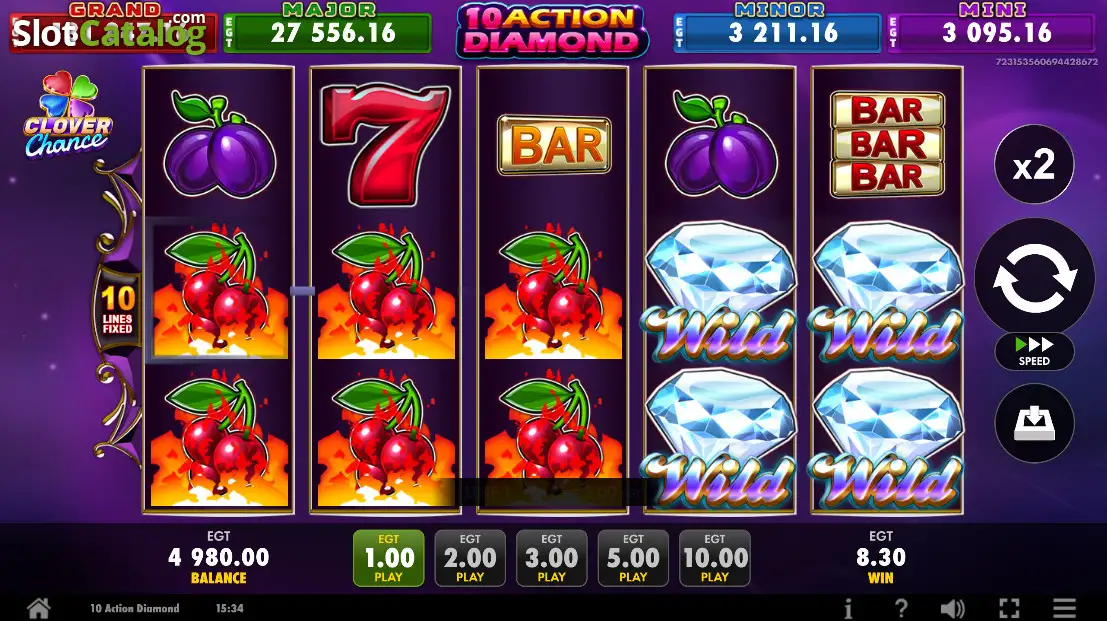The width and height of the screenshot is (1107, 621).
Task: Click the 10 Lines Fixed indicator
Action: pyautogui.click(x=117, y=309)
